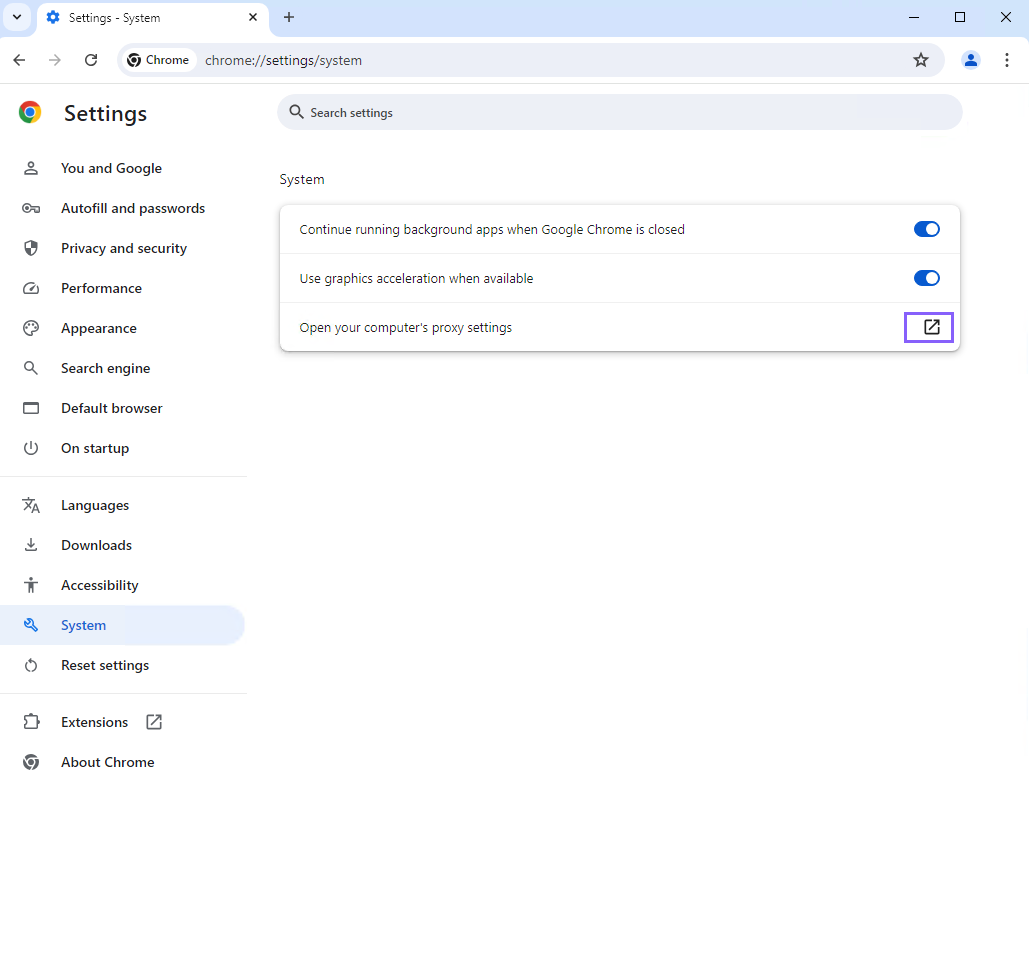
Task: Click the Autofill and passwords key icon
Action: [x=31, y=208]
